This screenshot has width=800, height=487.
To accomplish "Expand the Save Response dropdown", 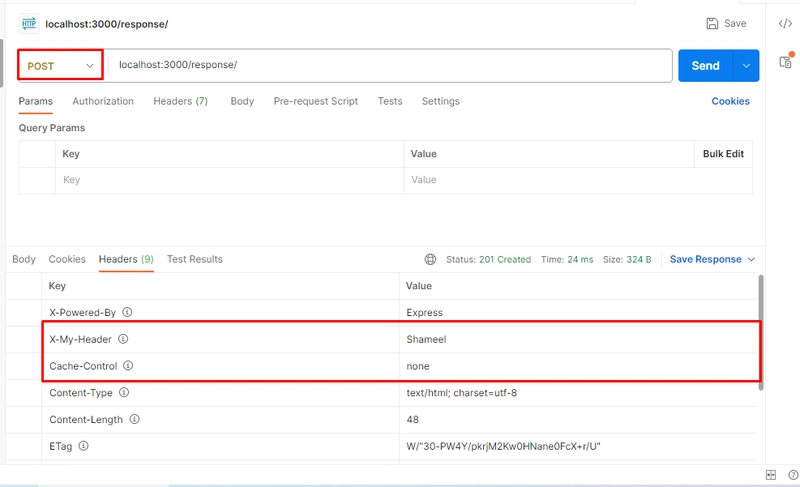I will click(x=751, y=259).
